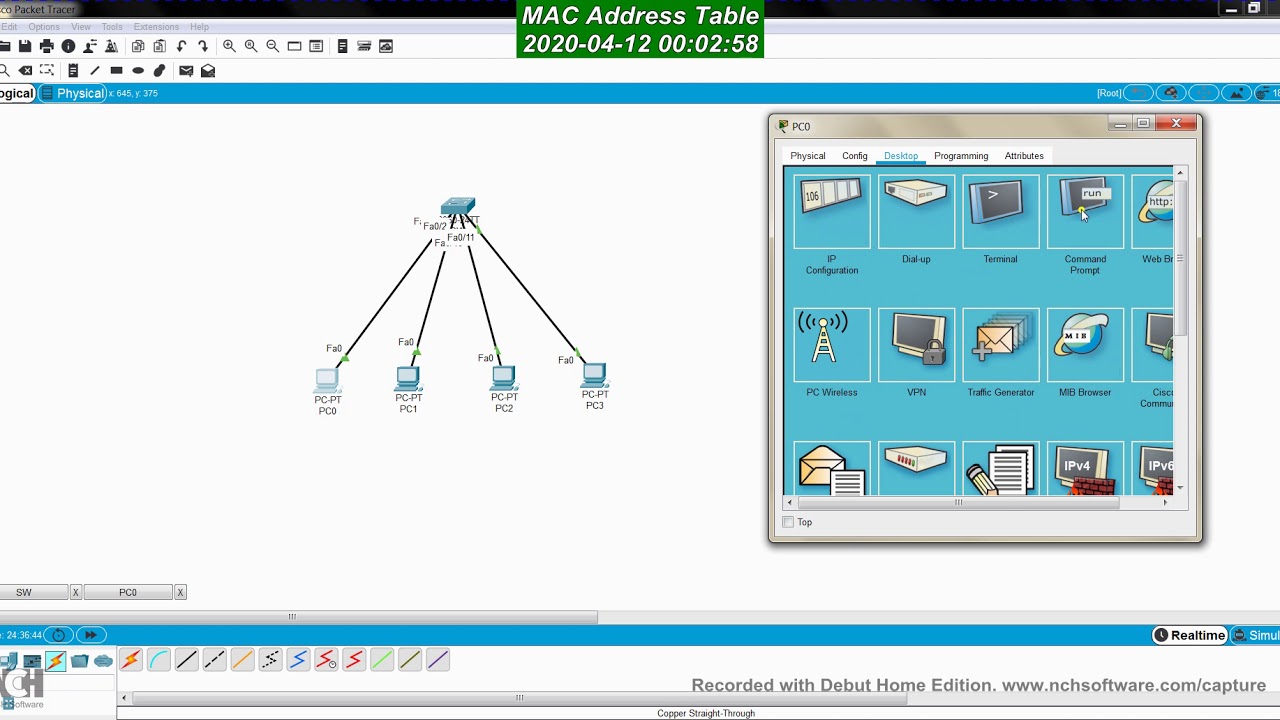The width and height of the screenshot is (1280, 720).
Task: Select the Draw Line tool
Action: coord(95,70)
